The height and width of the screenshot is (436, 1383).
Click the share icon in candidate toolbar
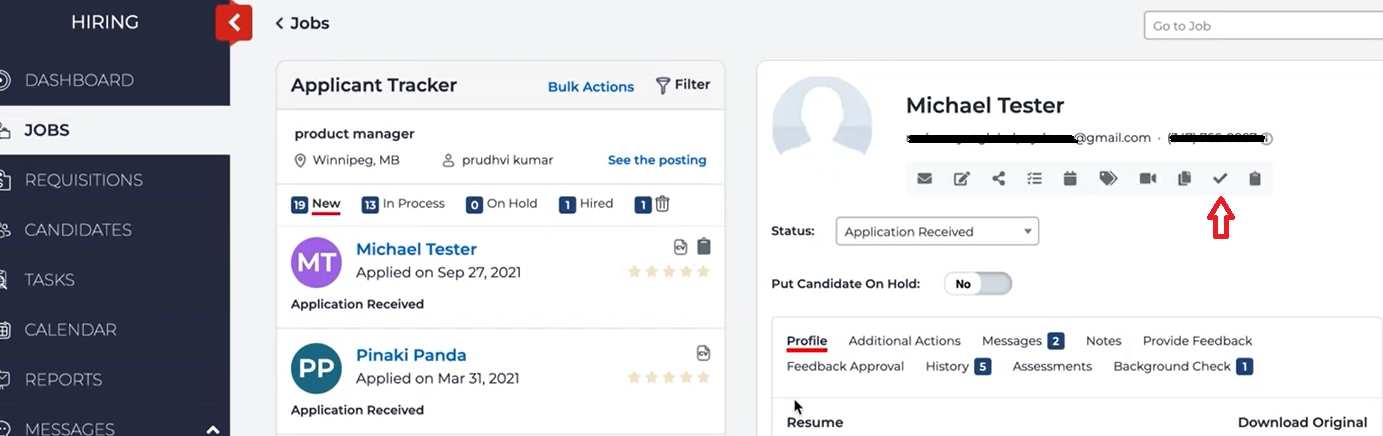pyautogui.click(x=998, y=179)
